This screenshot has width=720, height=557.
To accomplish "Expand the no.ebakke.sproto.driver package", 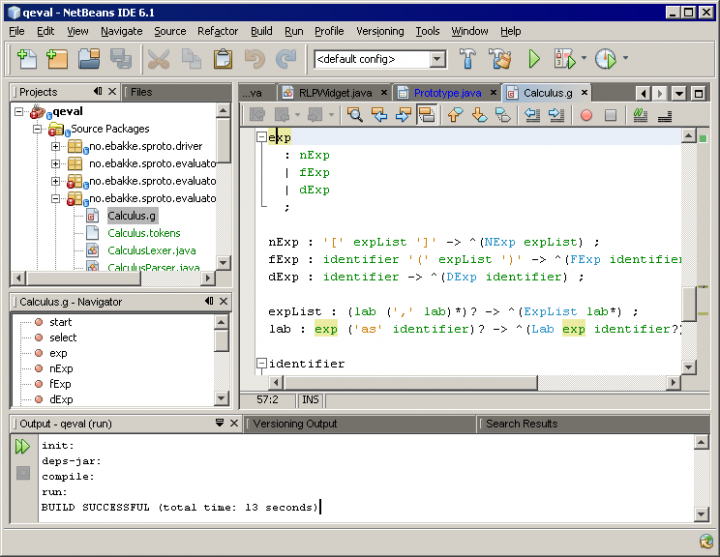I will pyautogui.click(x=56, y=147).
